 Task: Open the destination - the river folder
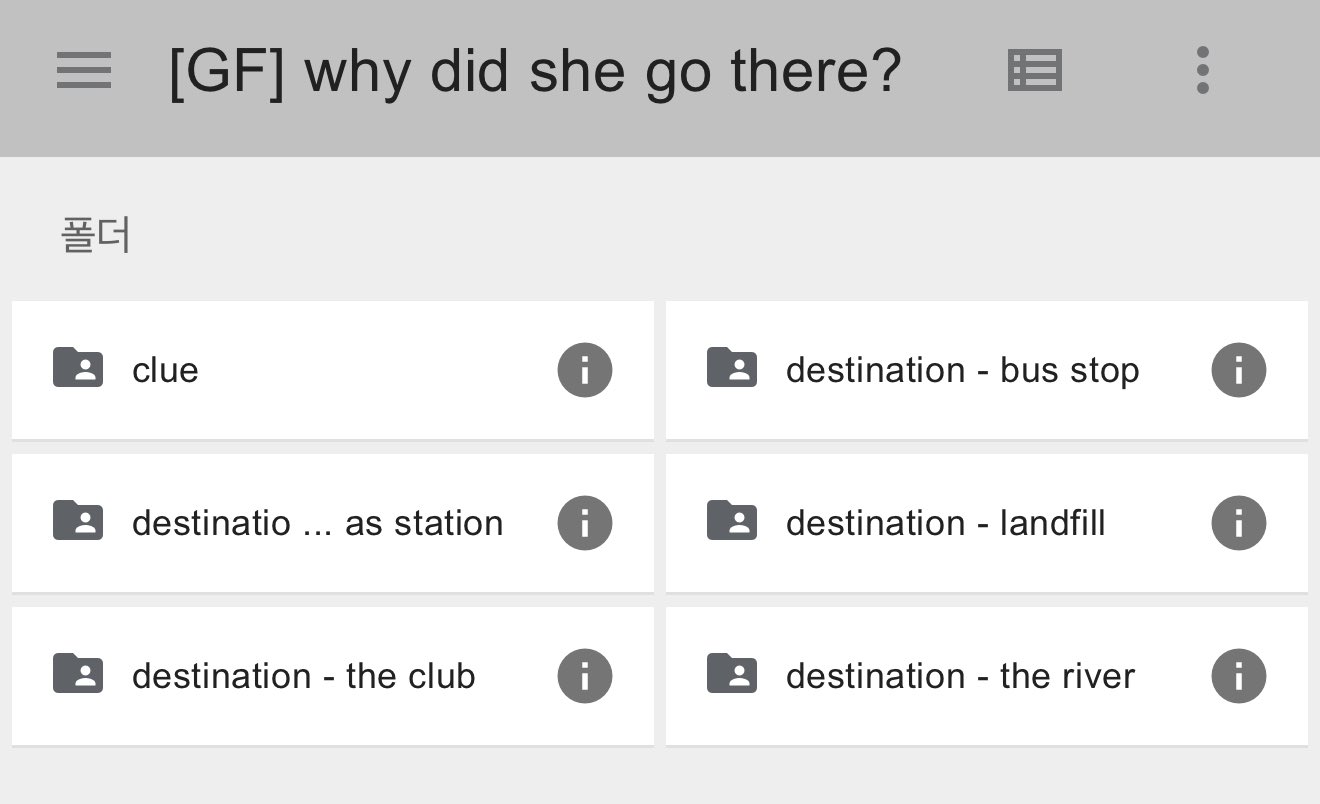(960, 677)
